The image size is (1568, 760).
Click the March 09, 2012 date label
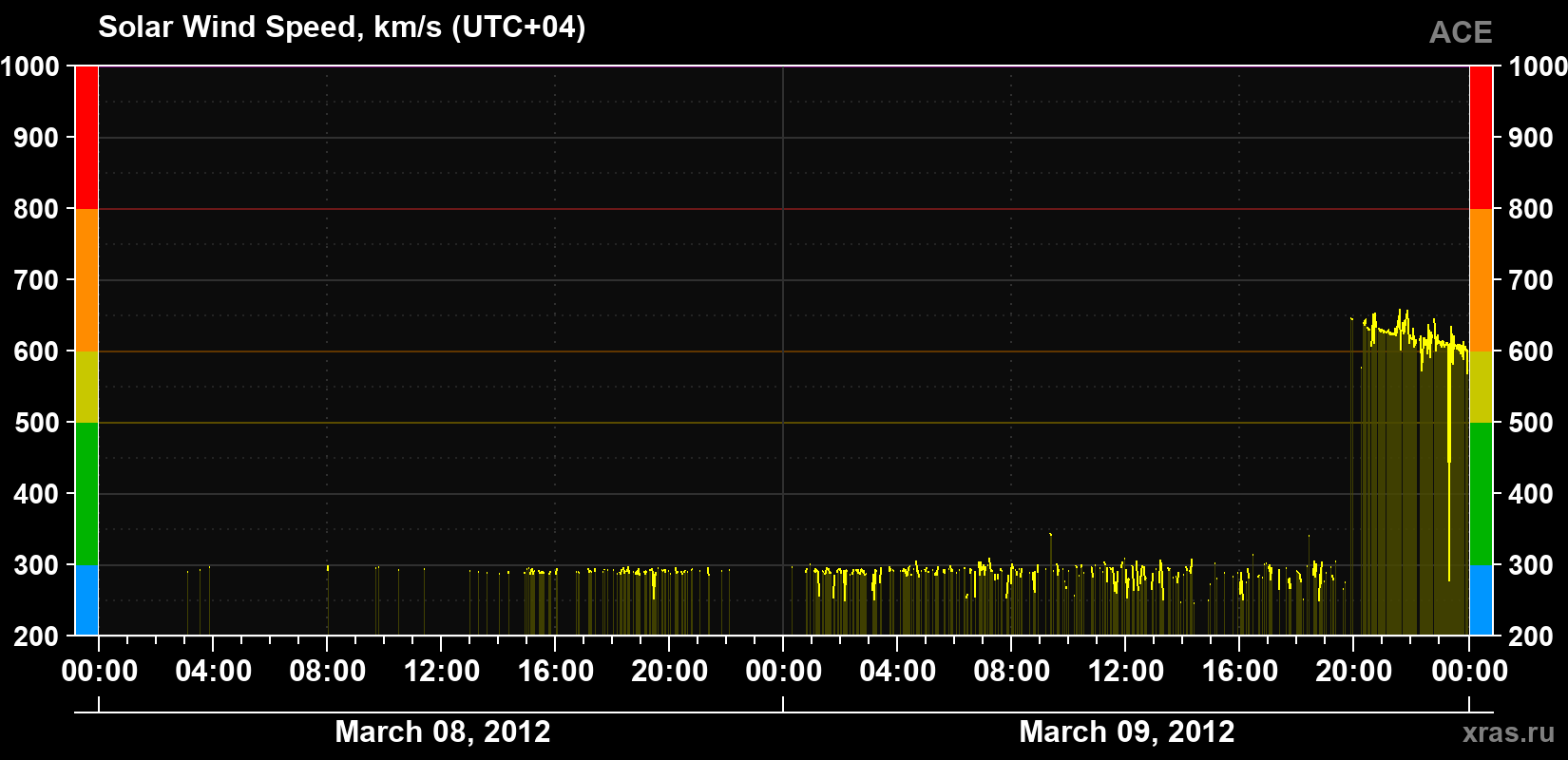point(1127,731)
